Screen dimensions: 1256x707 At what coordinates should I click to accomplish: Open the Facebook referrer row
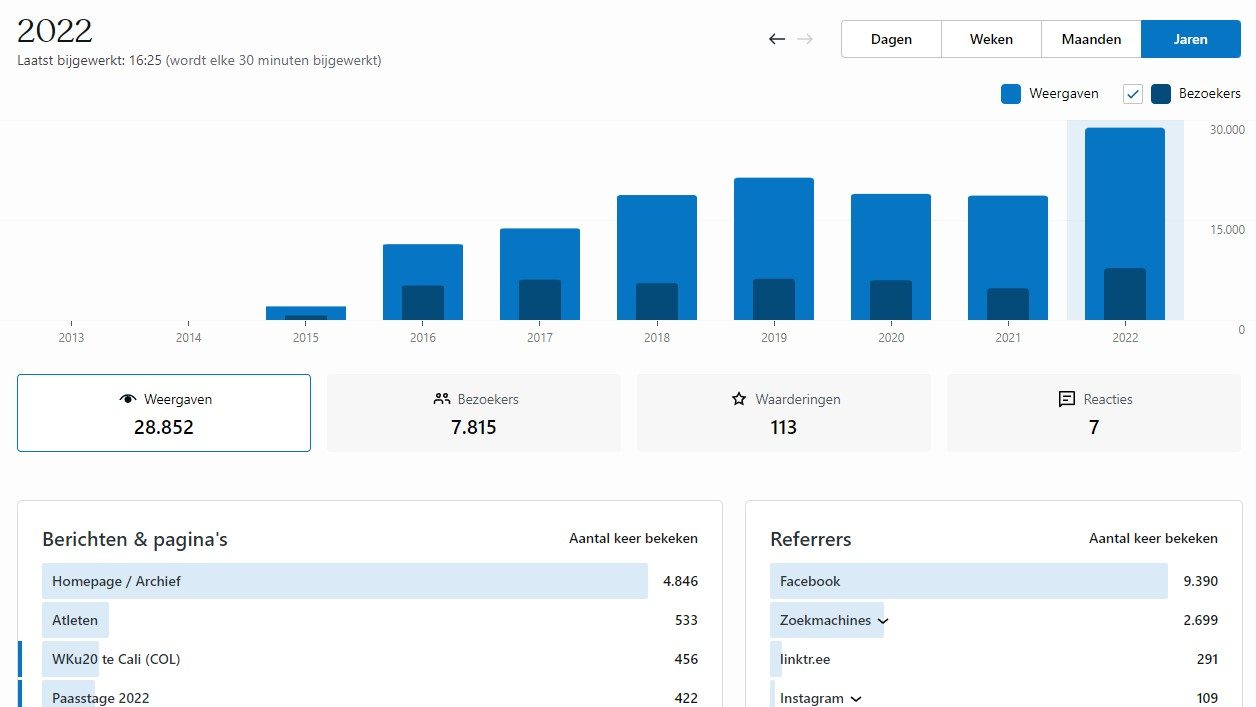[x=810, y=581]
